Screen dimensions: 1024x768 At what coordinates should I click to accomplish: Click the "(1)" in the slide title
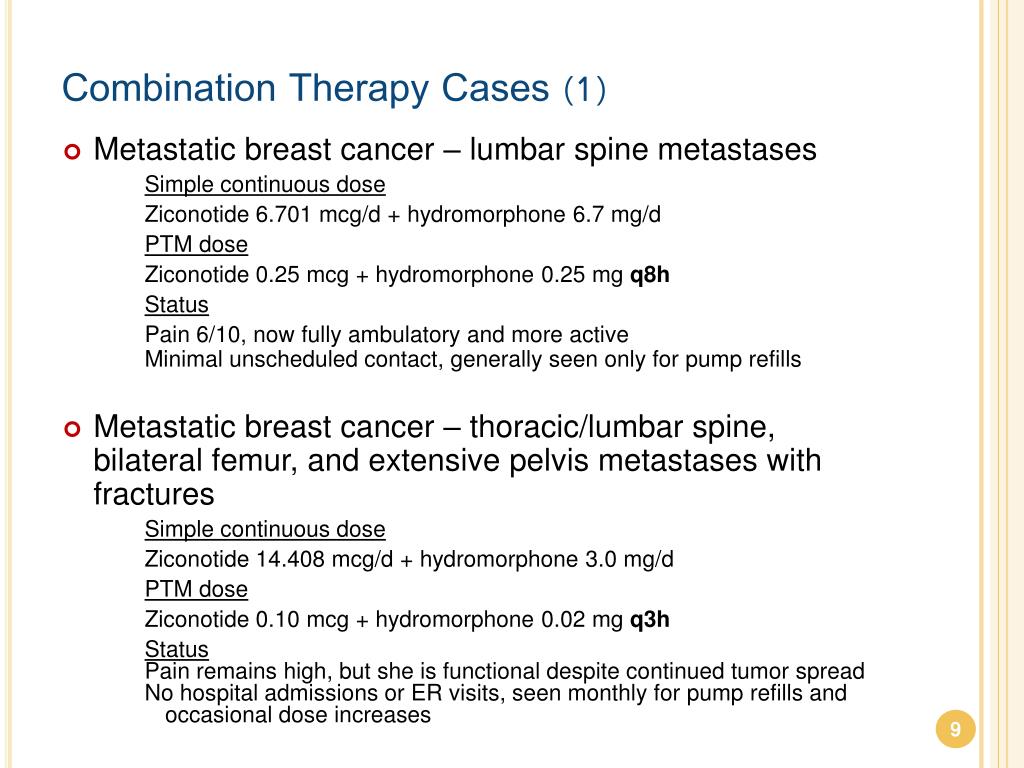coord(585,91)
